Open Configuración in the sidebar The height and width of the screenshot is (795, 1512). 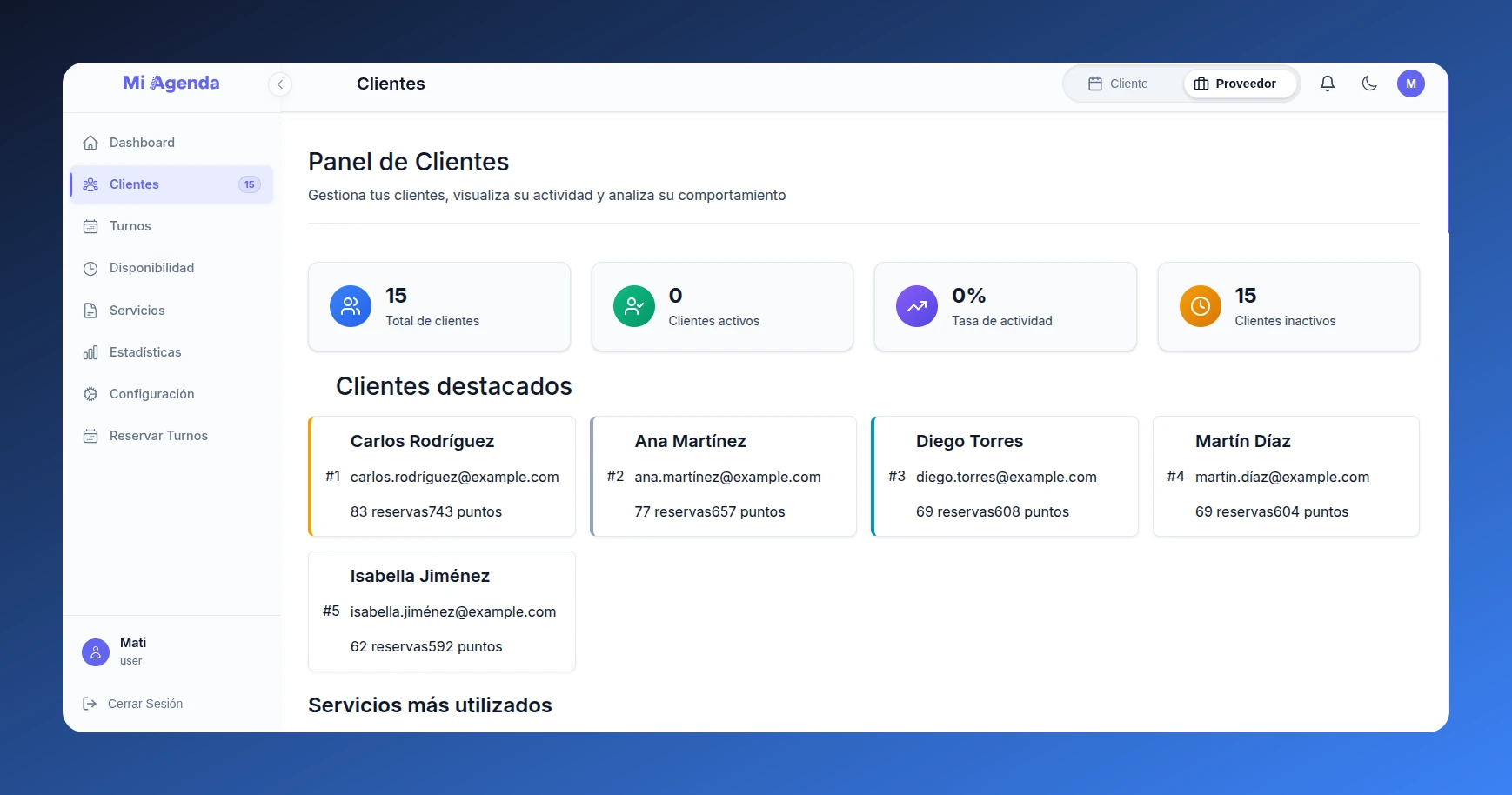(x=171, y=394)
